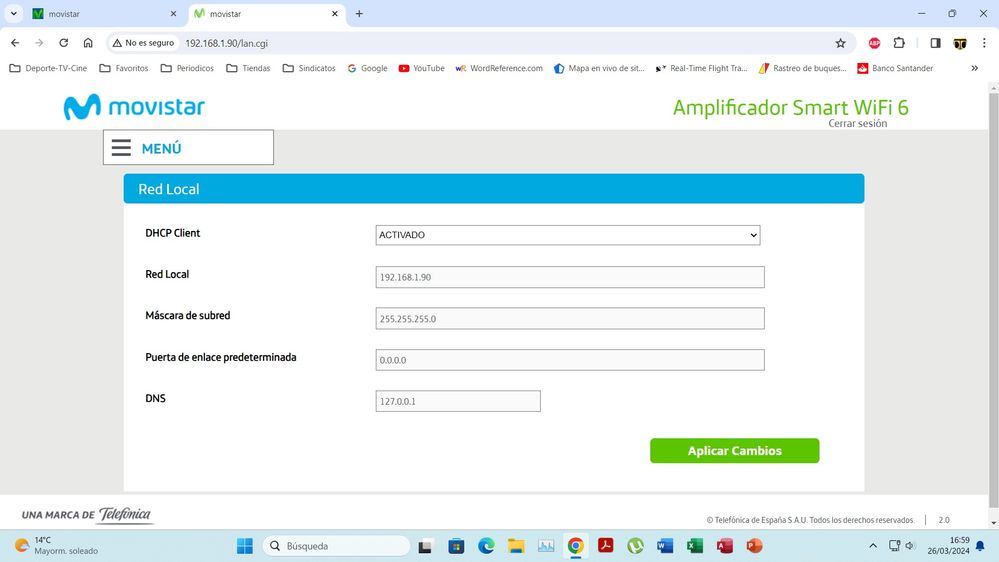Expand the hidden bookmarks chevron
The image size is (999, 562).
[x=974, y=69]
